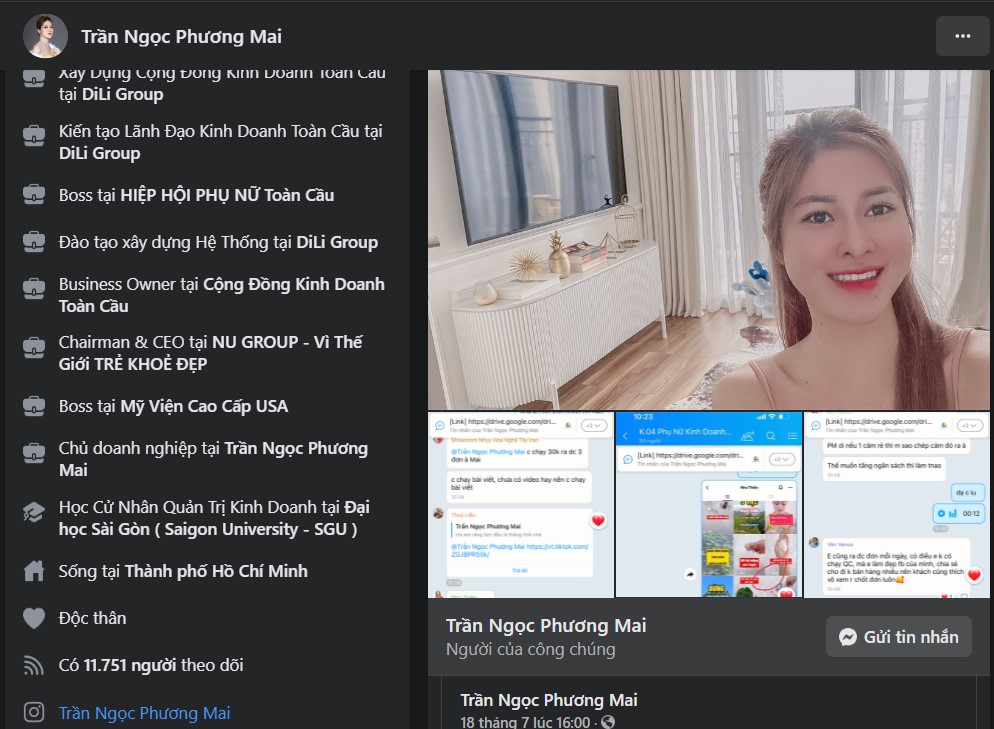
Task: Click the Messenger icon in Gửi tin nhắn
Action: tap(848, 637)
